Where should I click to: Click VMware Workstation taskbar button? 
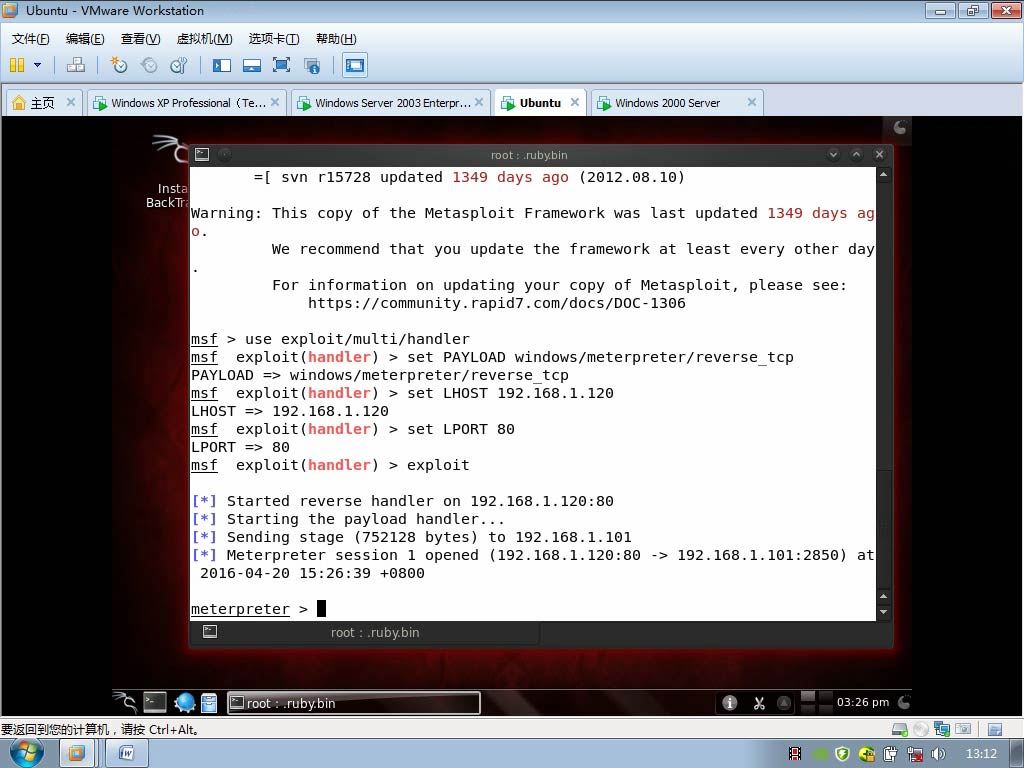coord(76,754)
